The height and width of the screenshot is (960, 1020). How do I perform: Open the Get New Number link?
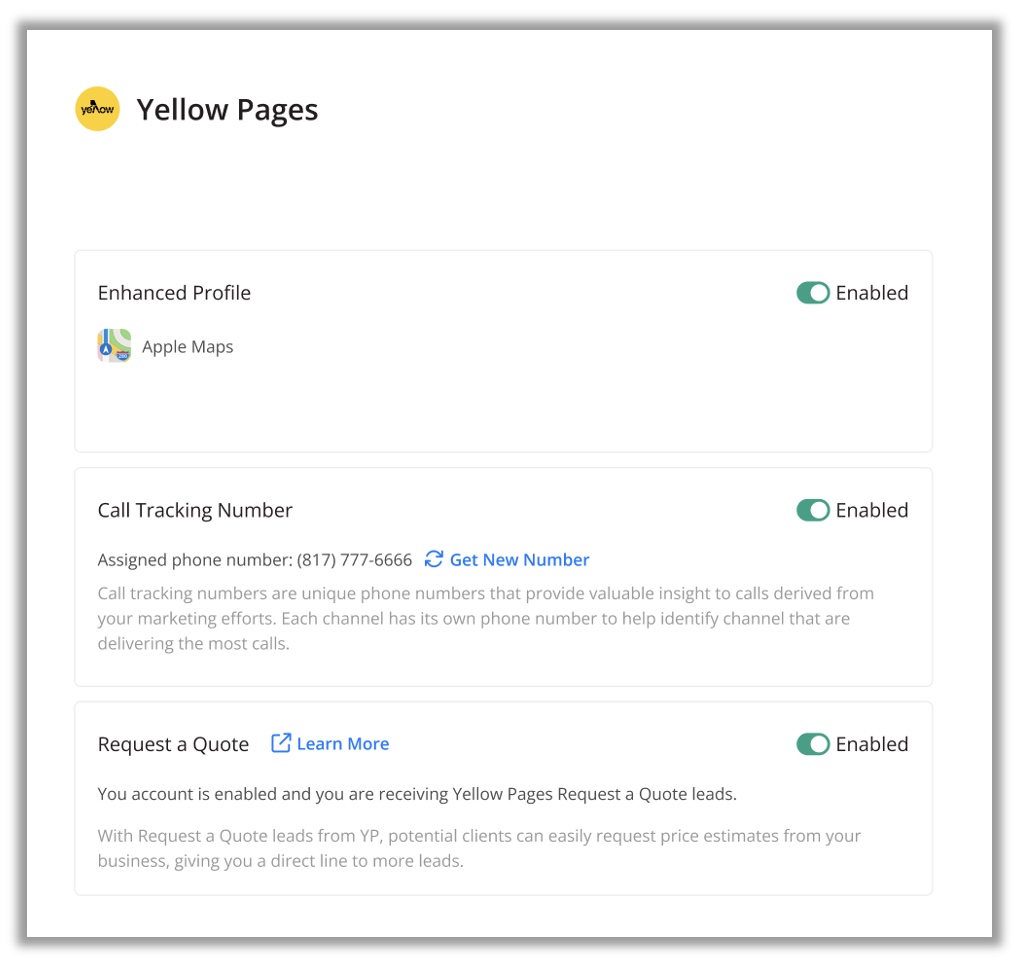pos(519,560)
